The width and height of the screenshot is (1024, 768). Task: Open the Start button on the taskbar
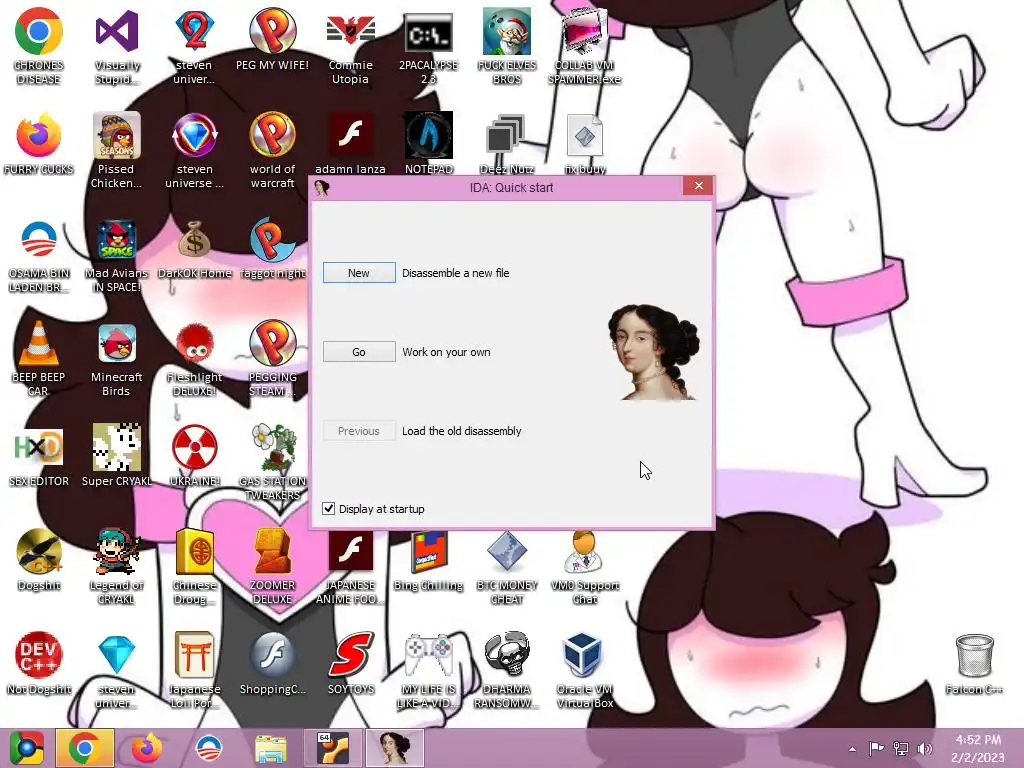coord(26,748)
